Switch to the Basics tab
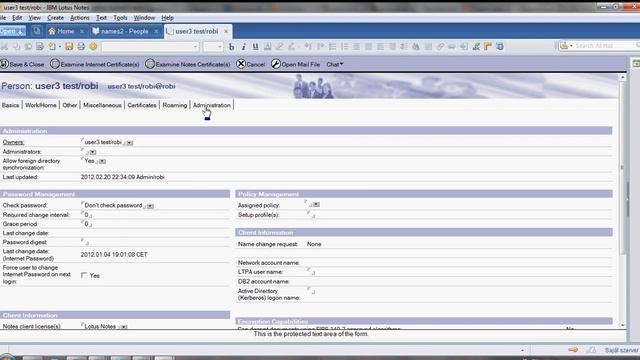 10,105
